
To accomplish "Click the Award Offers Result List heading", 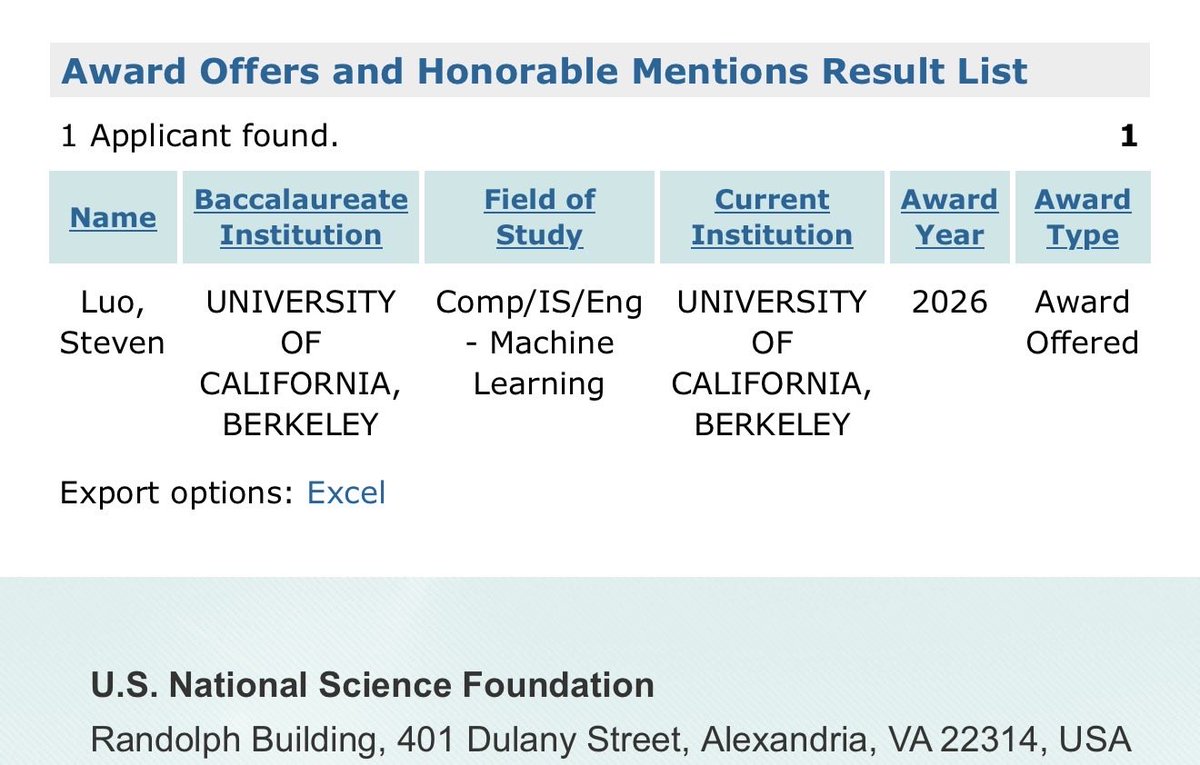I will 544,71.
